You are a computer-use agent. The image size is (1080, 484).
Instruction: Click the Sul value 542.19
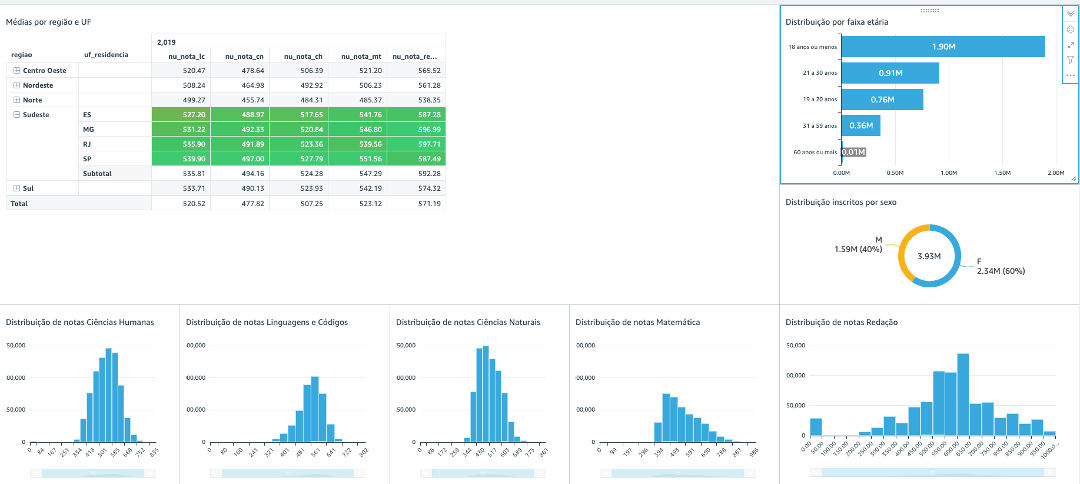[370, 188]
